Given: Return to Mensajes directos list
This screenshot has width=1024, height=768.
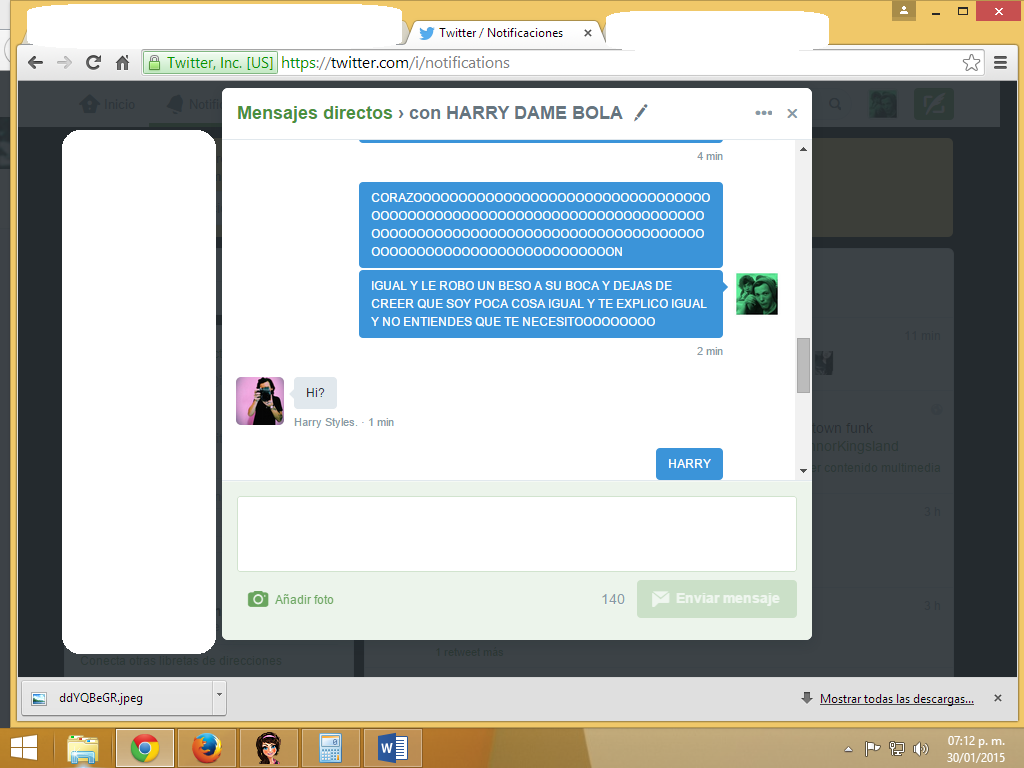Looking at the screenshot, I should click(314, 113).
